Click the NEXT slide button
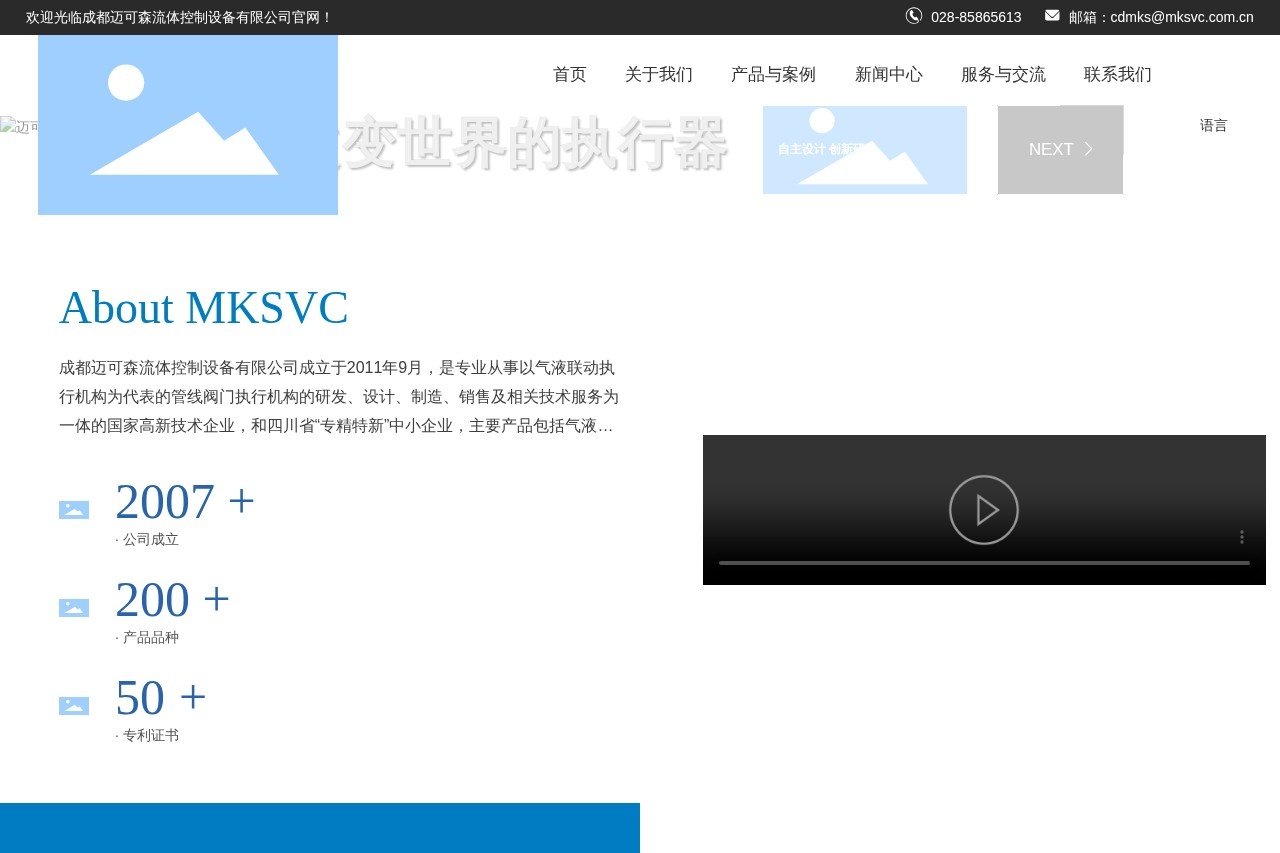 [x=1060, y=149]
